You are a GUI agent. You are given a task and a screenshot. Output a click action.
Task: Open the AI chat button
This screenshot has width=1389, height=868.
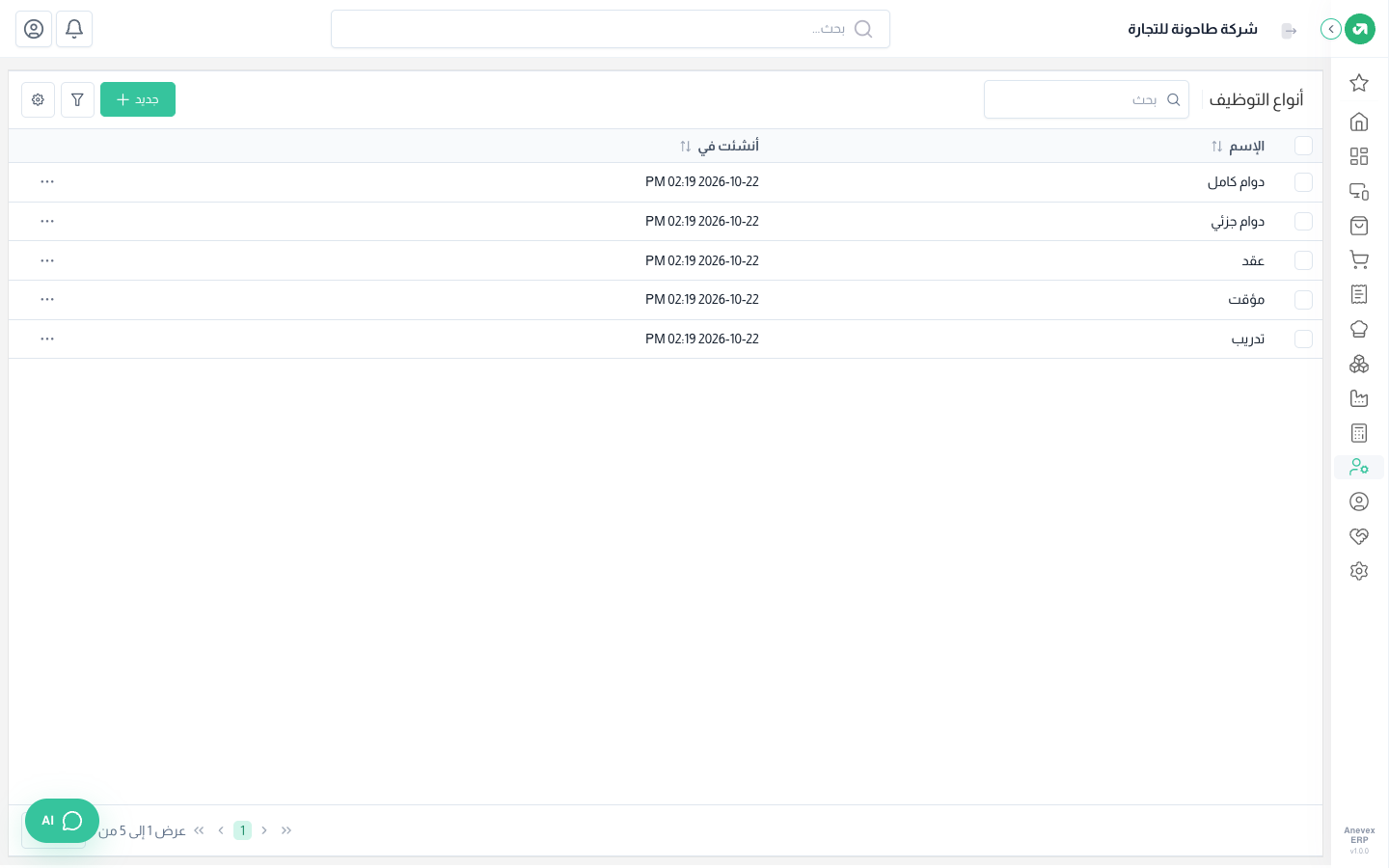click(62, 821)
